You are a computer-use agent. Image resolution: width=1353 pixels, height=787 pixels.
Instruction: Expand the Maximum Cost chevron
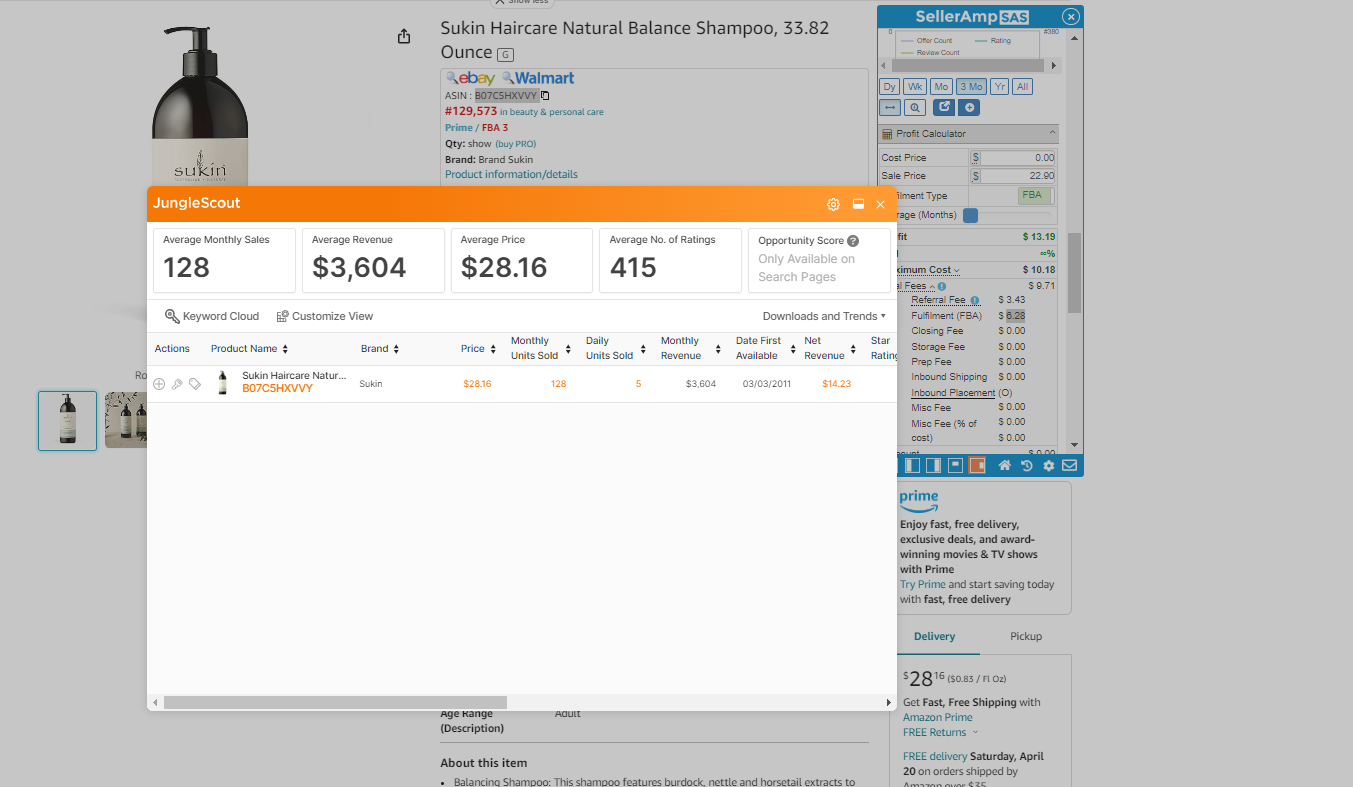956,271
